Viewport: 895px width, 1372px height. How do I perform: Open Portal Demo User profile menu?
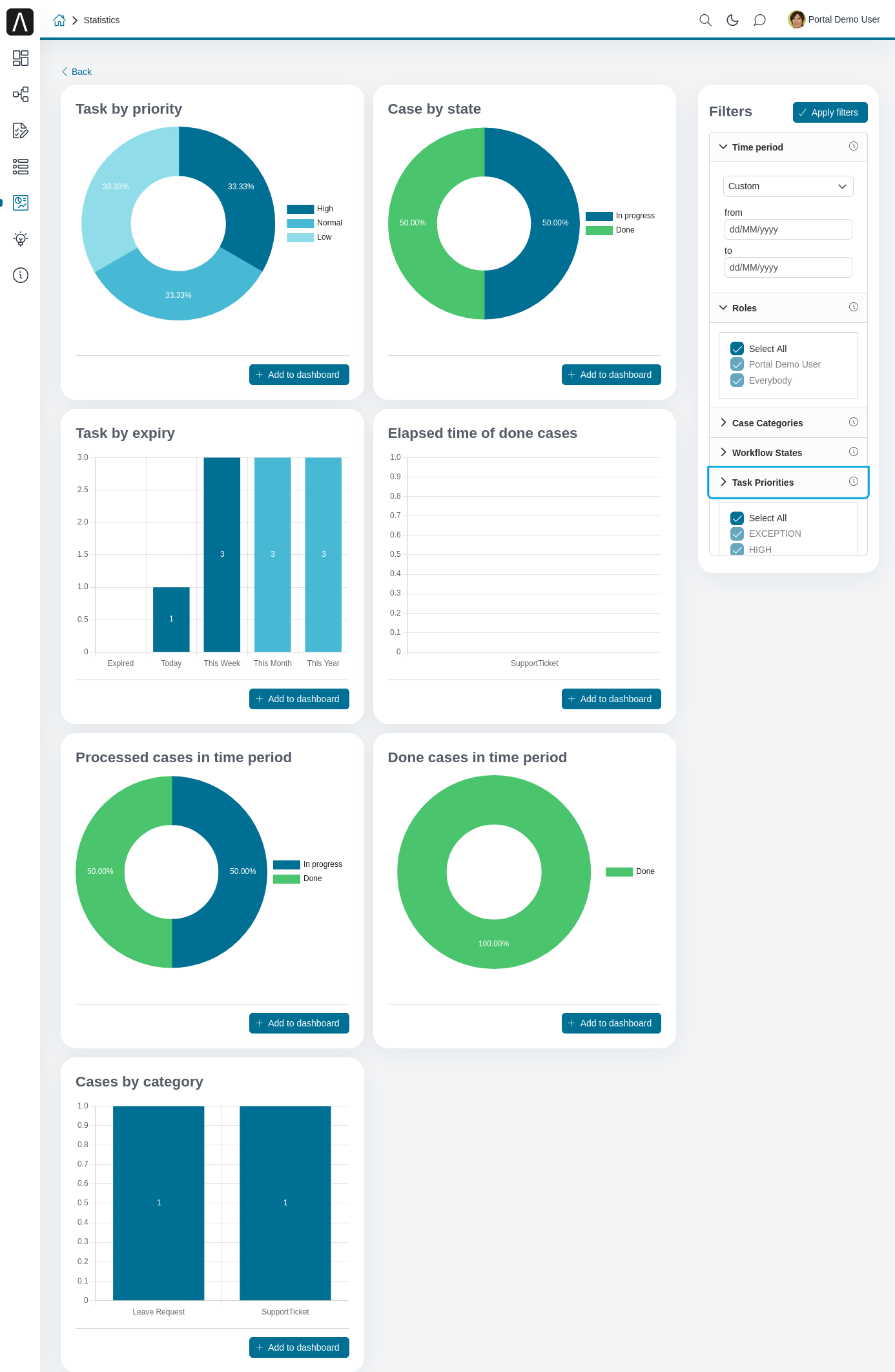point(834,19)
